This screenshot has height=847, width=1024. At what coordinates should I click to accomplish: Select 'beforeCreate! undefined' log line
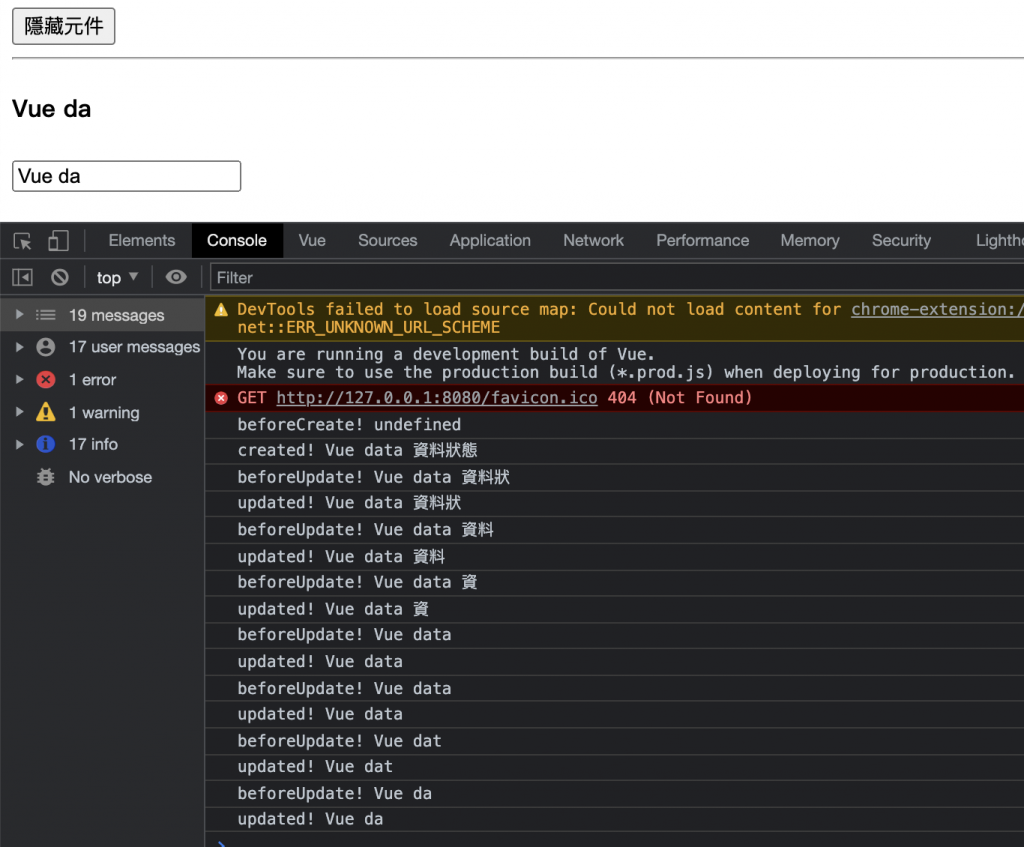pyautogui.click(x=615, y=424)
